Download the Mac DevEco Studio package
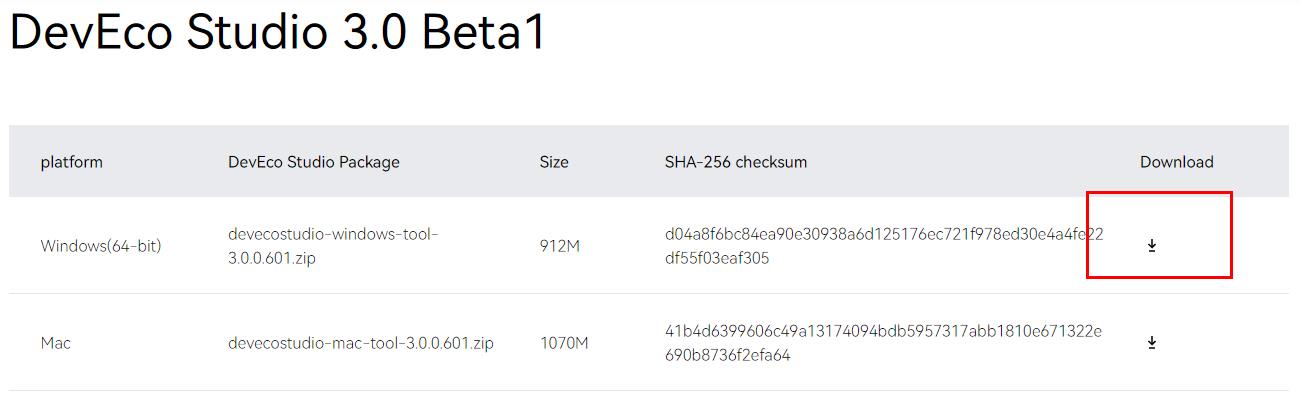The image size is (1301, 404). tap(1152, 343)
